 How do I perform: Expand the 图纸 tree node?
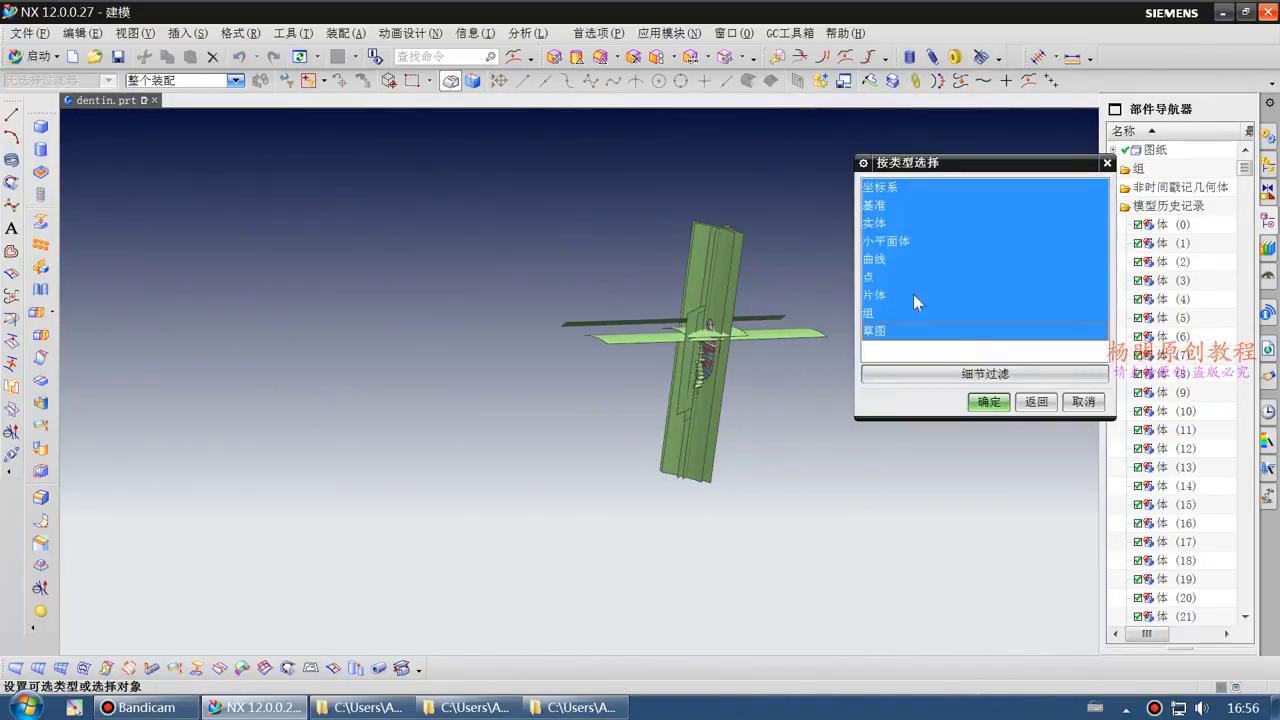coord(1114,150)
